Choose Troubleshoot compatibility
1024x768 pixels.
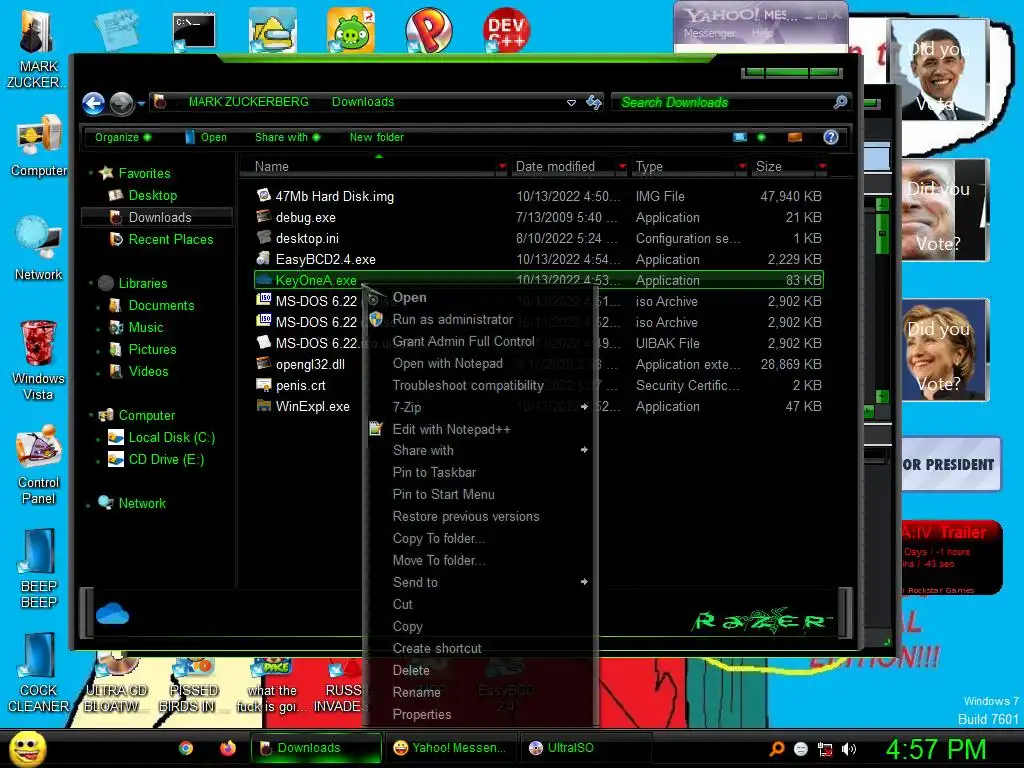click(x=468, y=385)
